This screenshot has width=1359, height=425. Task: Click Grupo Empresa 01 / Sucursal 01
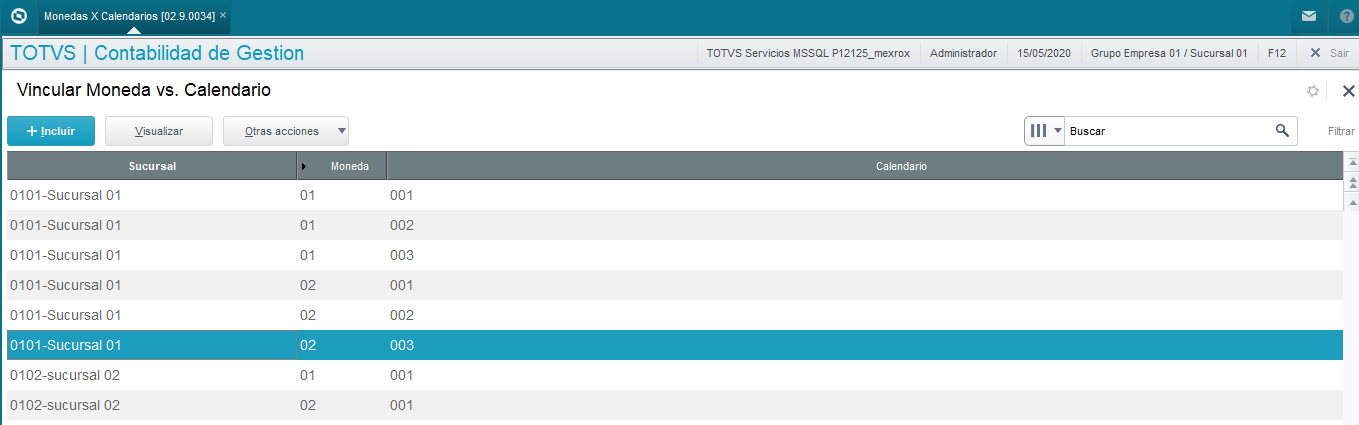click(x=1168, y=53)
